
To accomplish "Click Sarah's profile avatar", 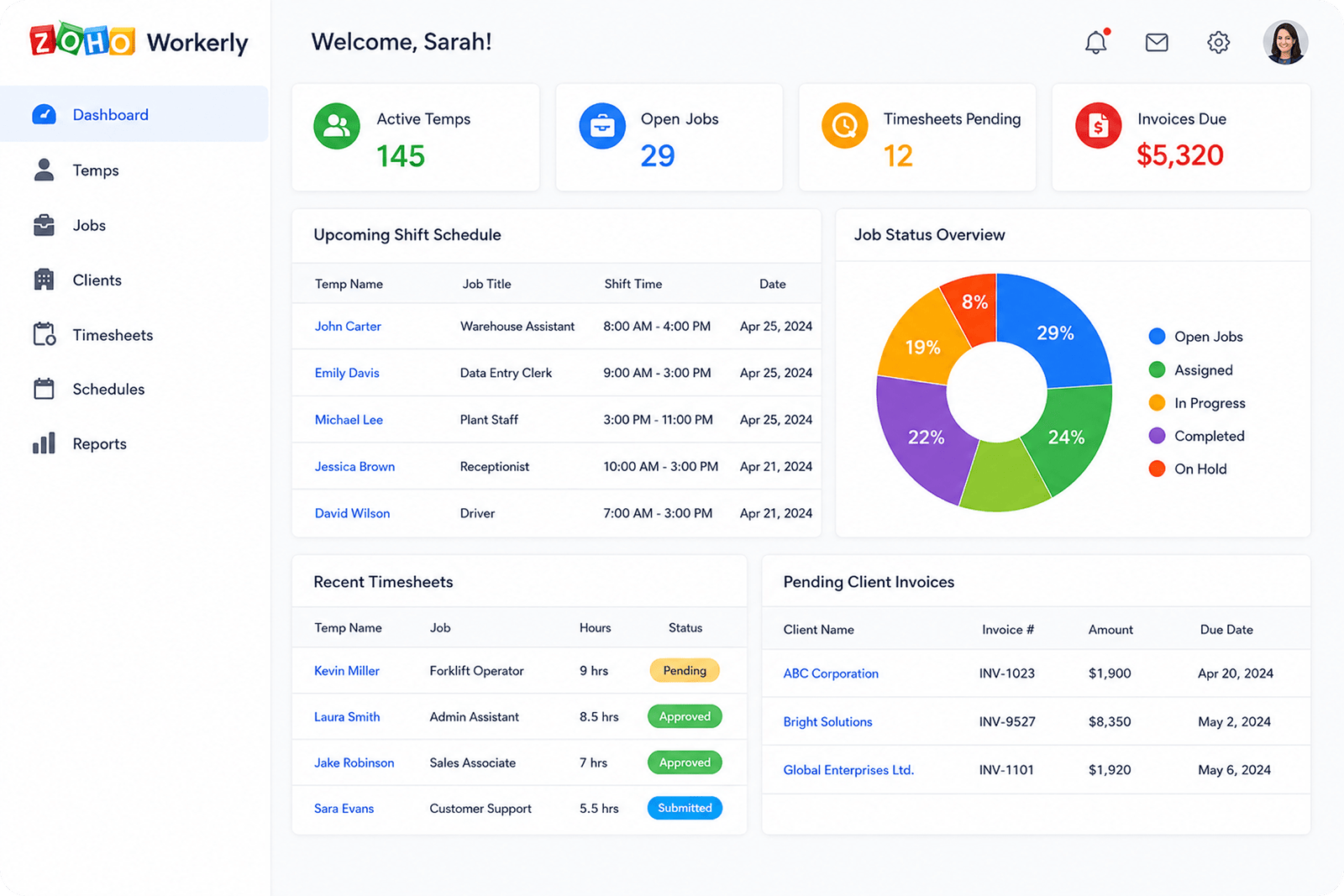I will 1285,42.
